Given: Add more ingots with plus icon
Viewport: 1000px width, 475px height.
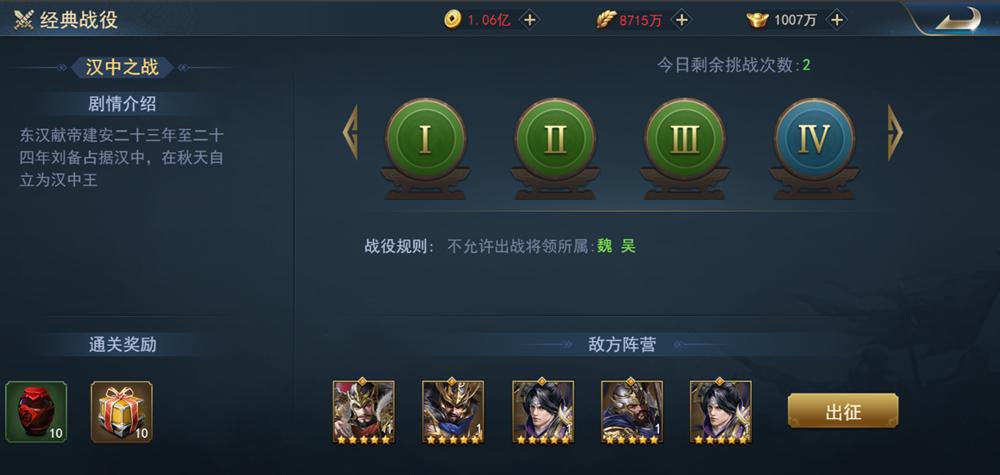Looking at the screenshot, I should point(836,20).
